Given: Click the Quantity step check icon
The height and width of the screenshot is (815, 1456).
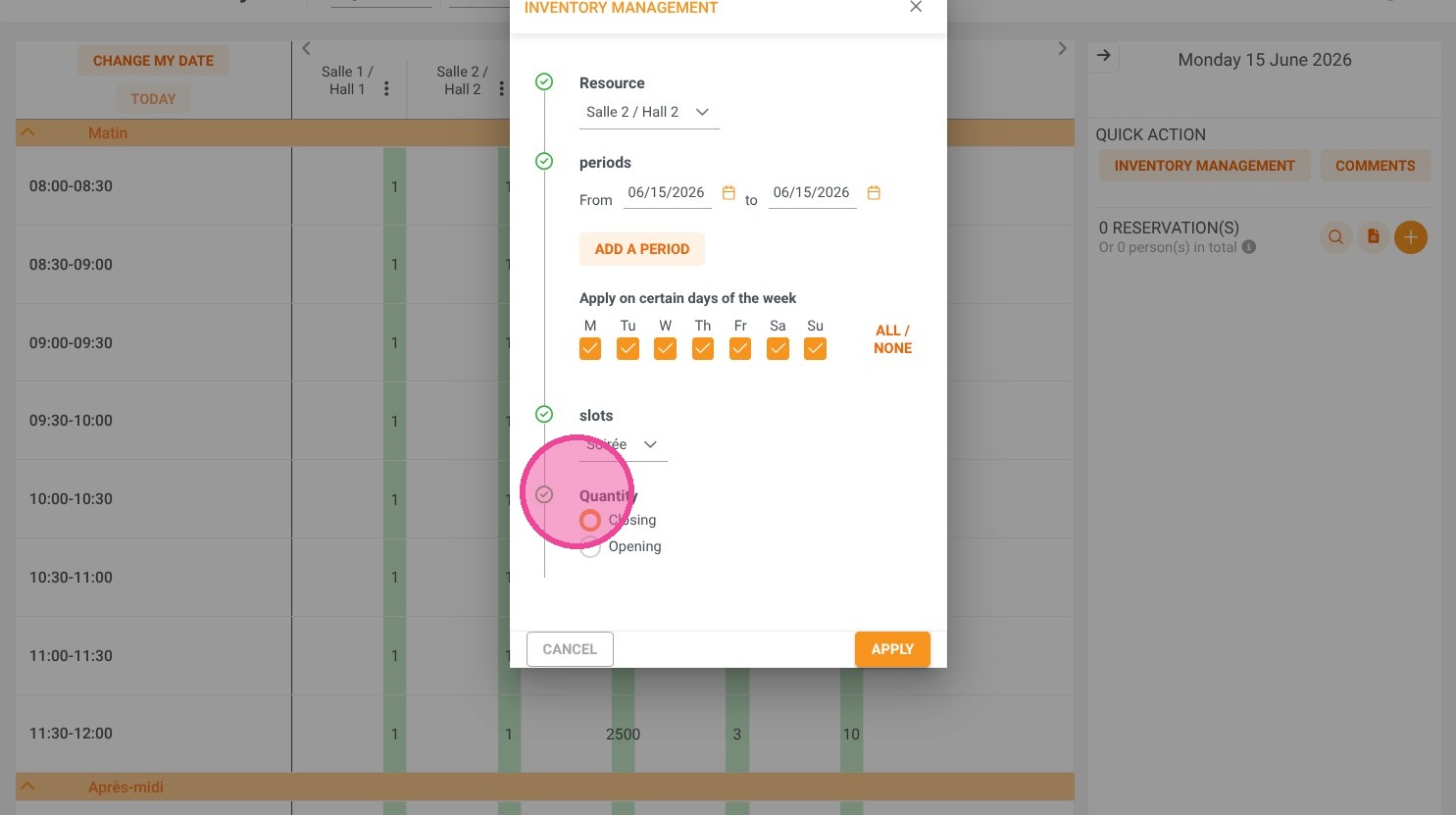Looking at the screenshot, I should pos(544,495).
